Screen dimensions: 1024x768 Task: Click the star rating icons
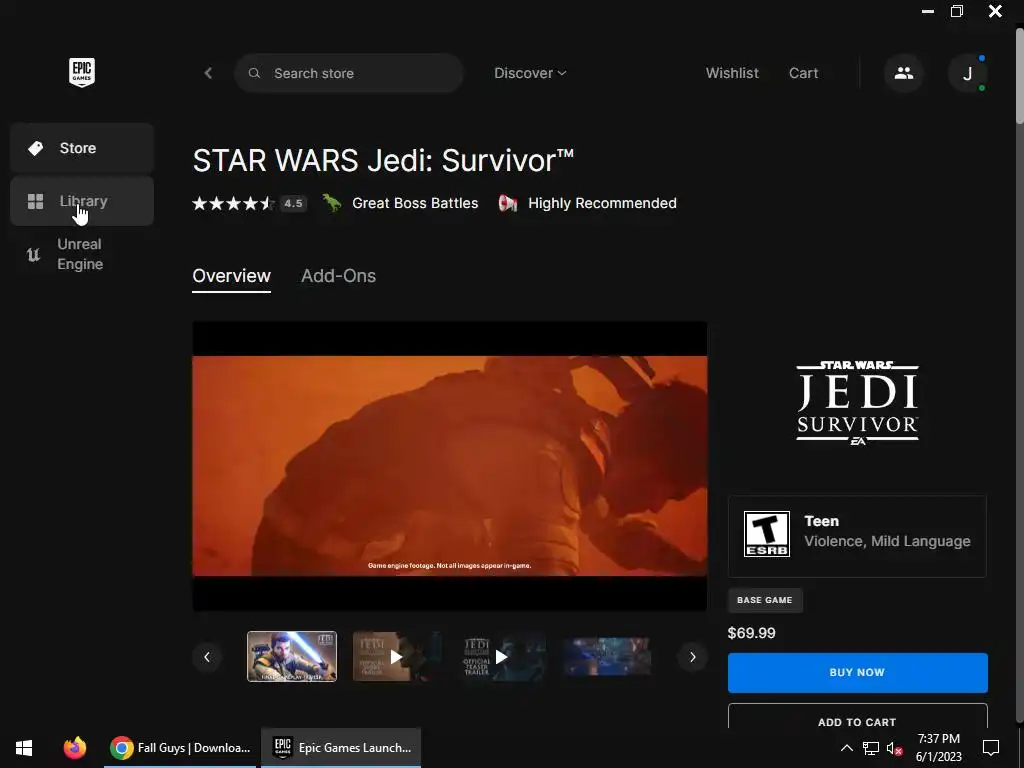click(233, 204)
